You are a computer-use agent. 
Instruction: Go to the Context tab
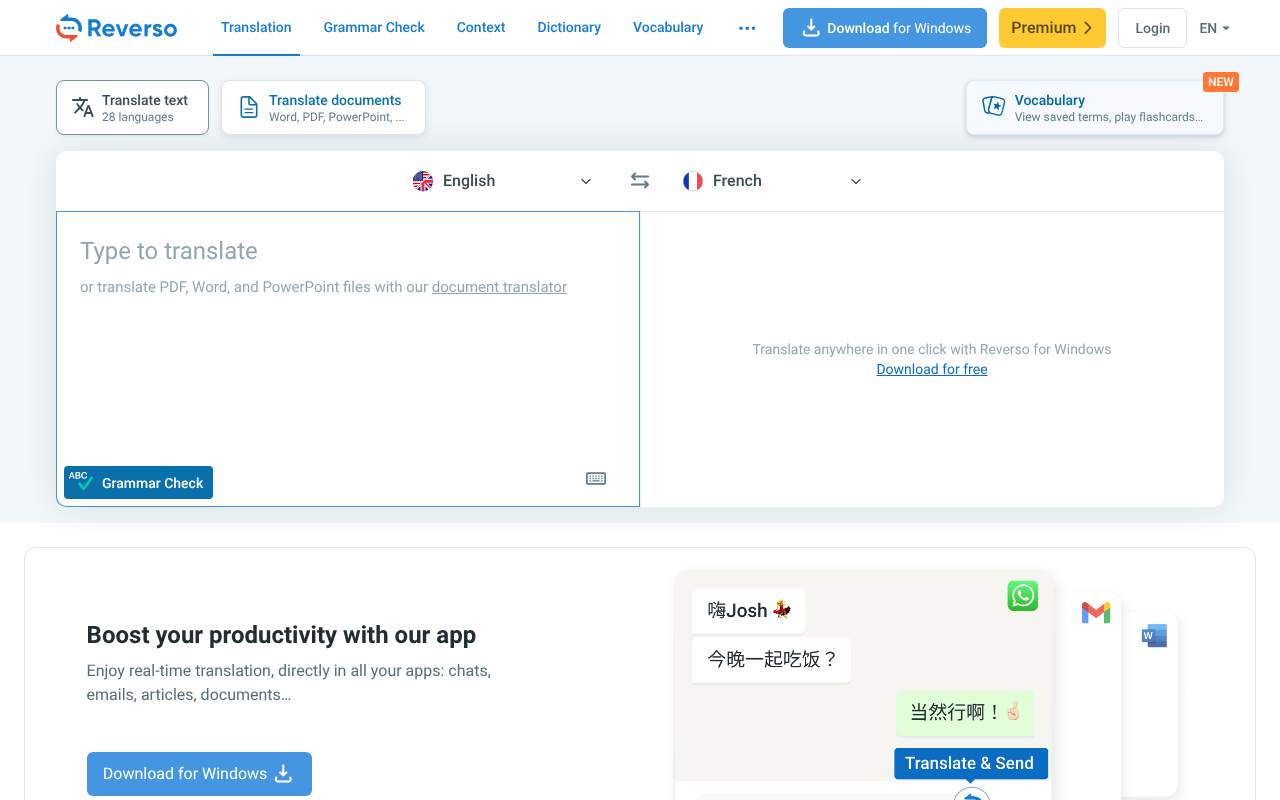481,28
